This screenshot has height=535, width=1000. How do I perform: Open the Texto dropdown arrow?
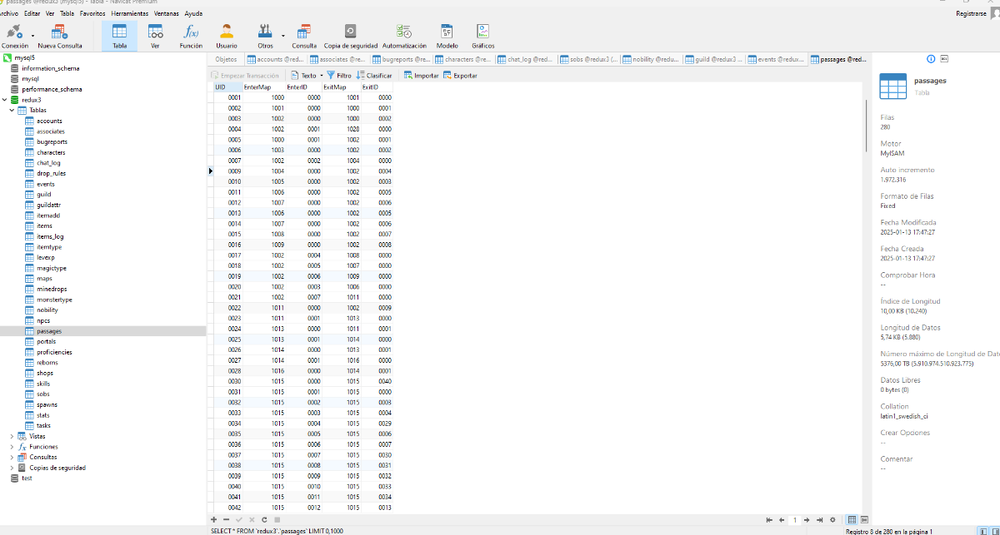point(320,75)
